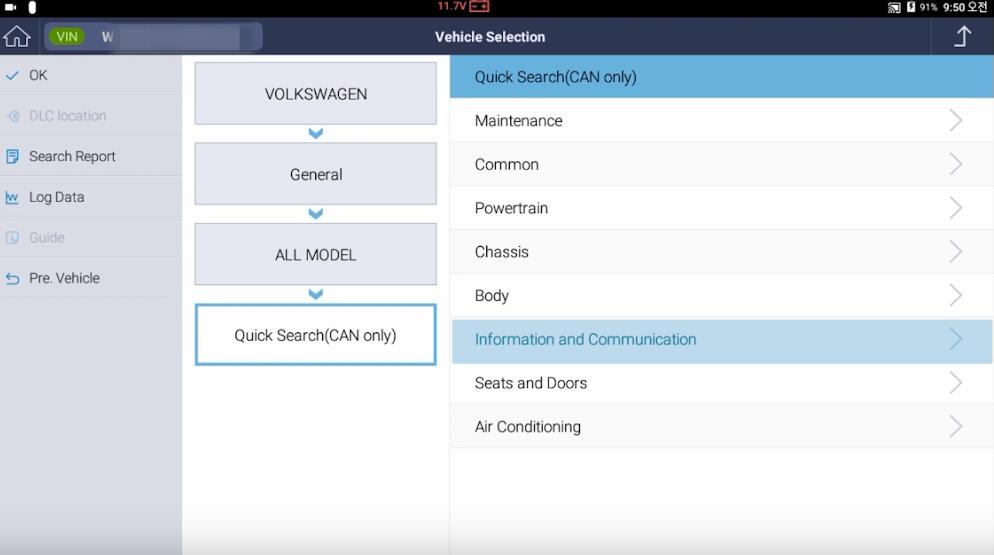Tap the Home icon in top bar

point(17,37)
